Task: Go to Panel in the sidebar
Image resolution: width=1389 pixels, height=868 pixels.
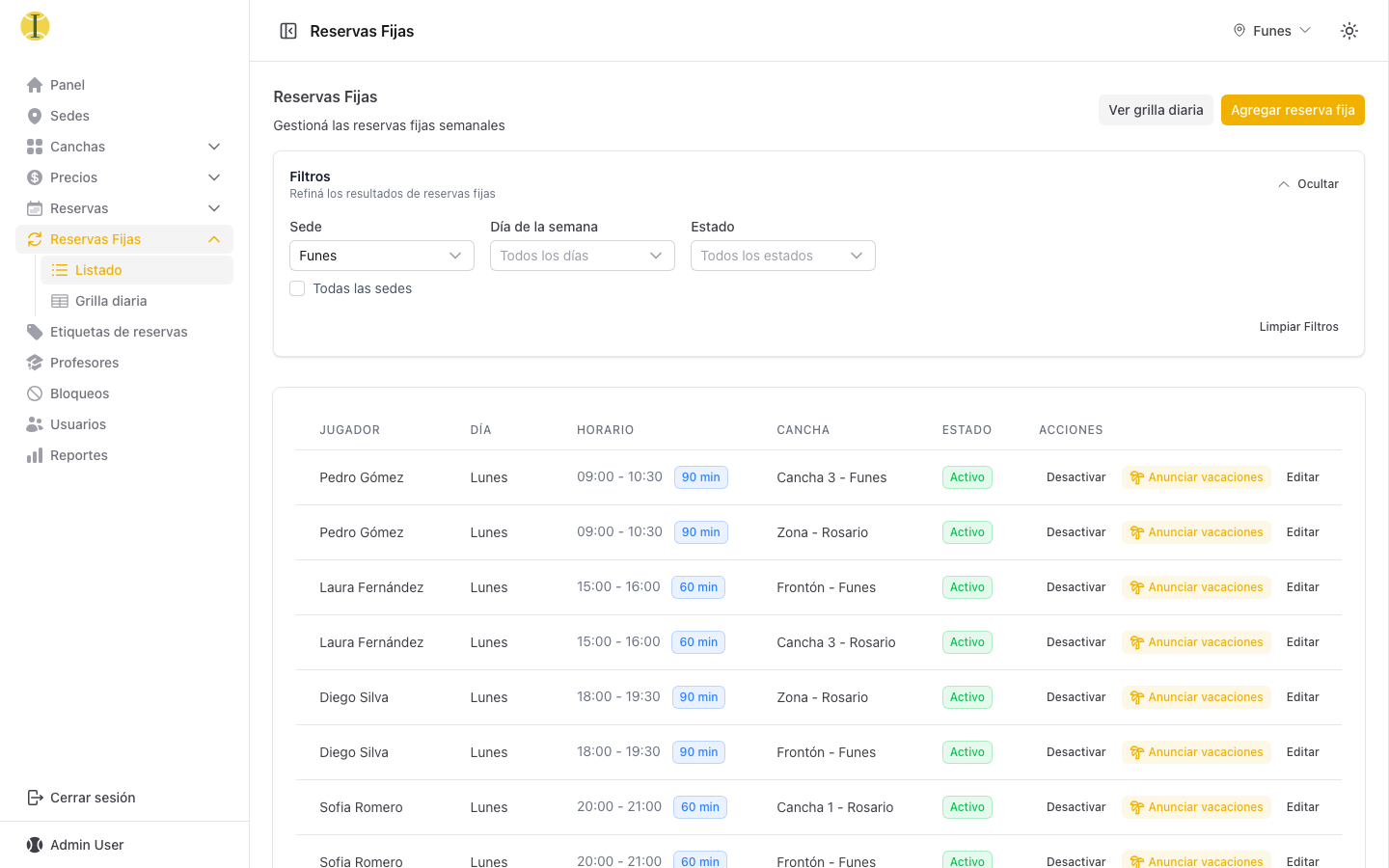Action: click(x=124, y=85)
